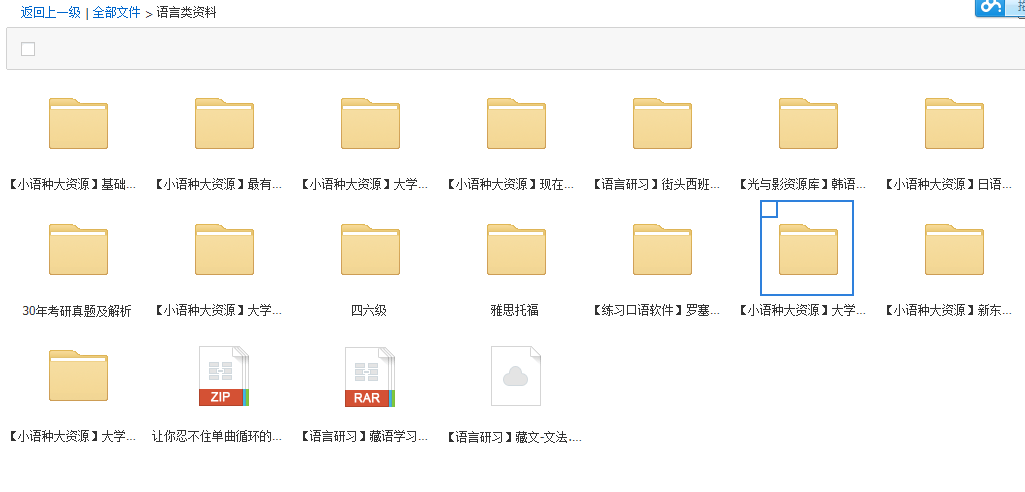1025x492 pixels.
Task: Tick the checkbox on the highlighted folder
Action: pyautogui.click(x=769, y=208)
